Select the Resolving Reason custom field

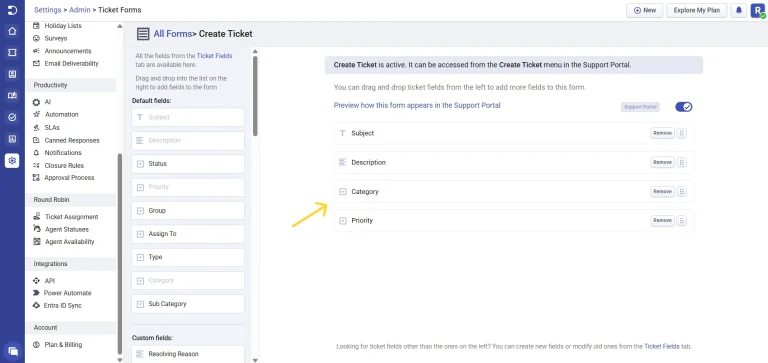click(188, 354)
